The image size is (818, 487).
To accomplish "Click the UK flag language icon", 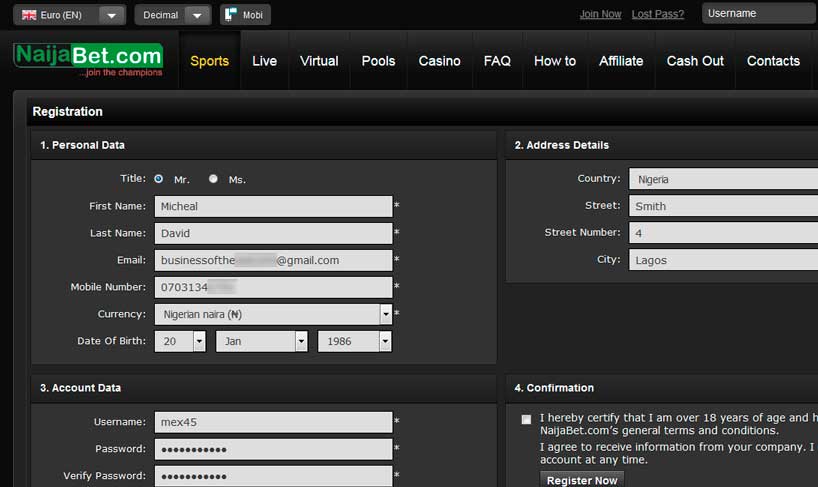I will pyautogui.click(x=29, y=15).
